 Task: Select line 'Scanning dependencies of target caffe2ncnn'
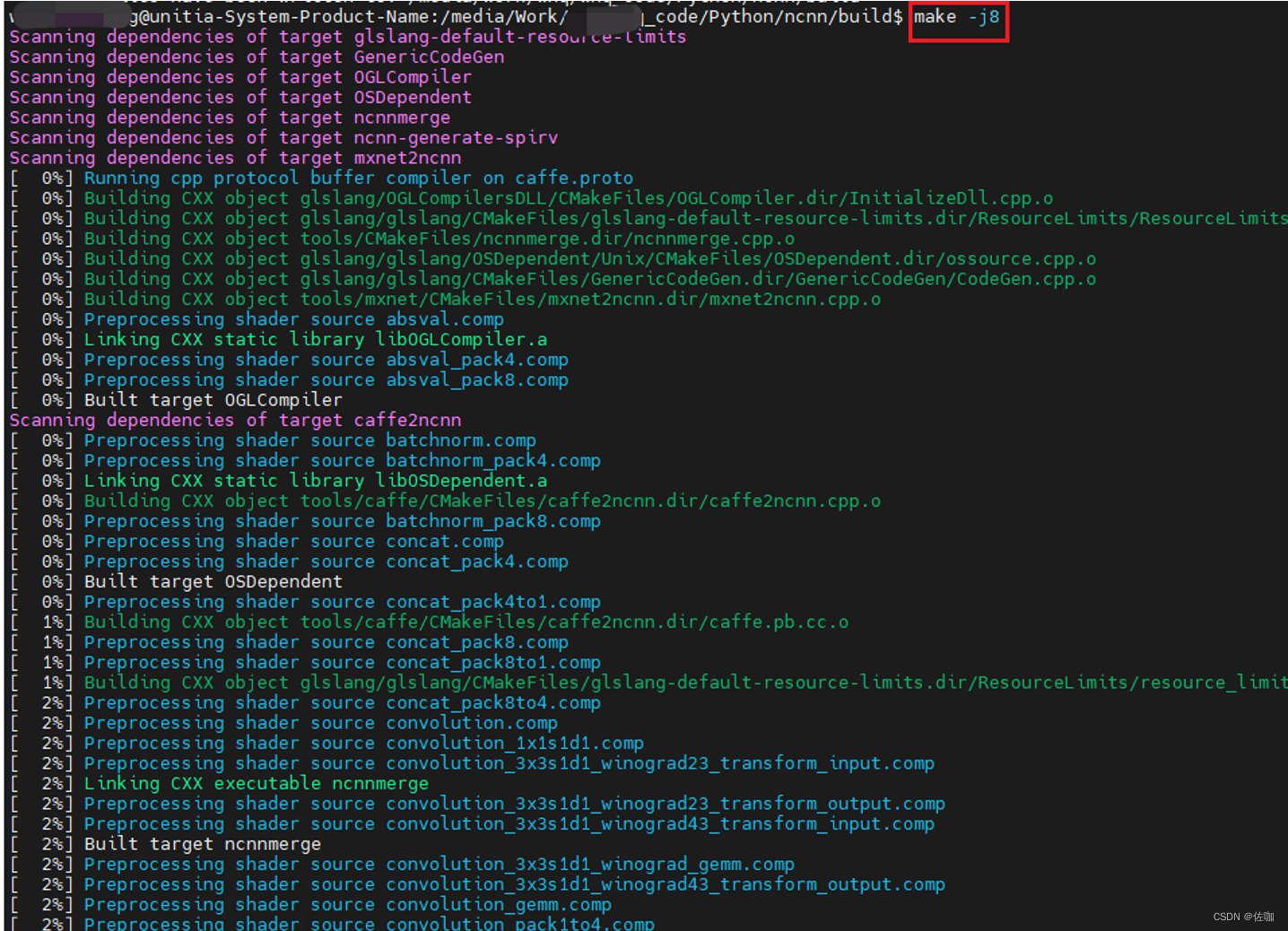(x=235, y=421)
